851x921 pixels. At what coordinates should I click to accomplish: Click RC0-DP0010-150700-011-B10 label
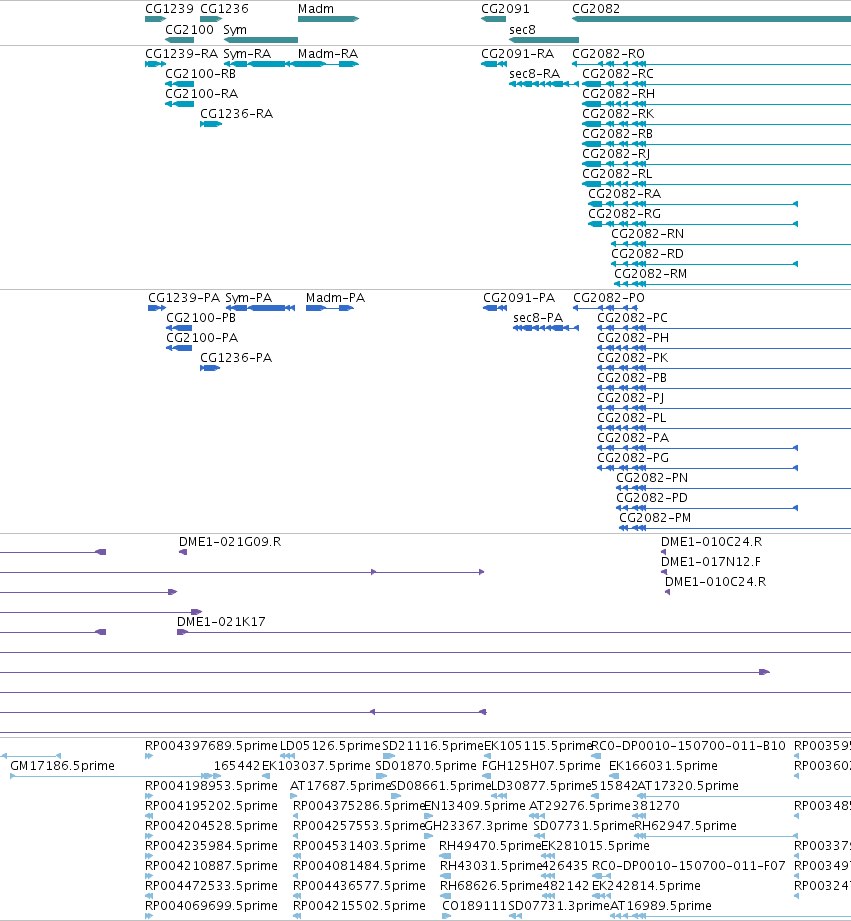tap(688, 746)
